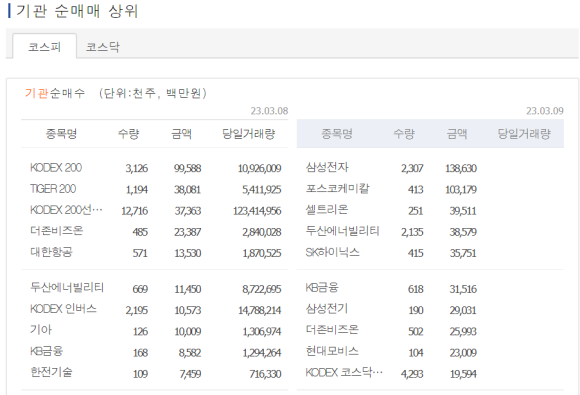Select 대한항공 volume 1,870,525
The width and height of the screenshot is (580, 395).
coord(262,253)
